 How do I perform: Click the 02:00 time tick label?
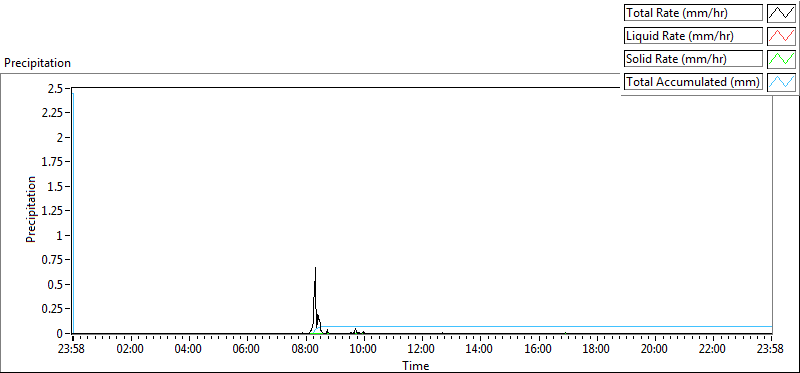(131, 350)
